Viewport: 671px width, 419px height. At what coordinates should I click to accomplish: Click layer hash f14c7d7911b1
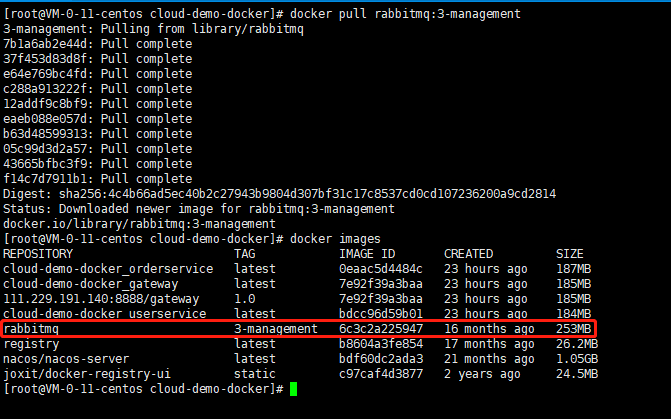pyautogui.click(x=45, y=179)
